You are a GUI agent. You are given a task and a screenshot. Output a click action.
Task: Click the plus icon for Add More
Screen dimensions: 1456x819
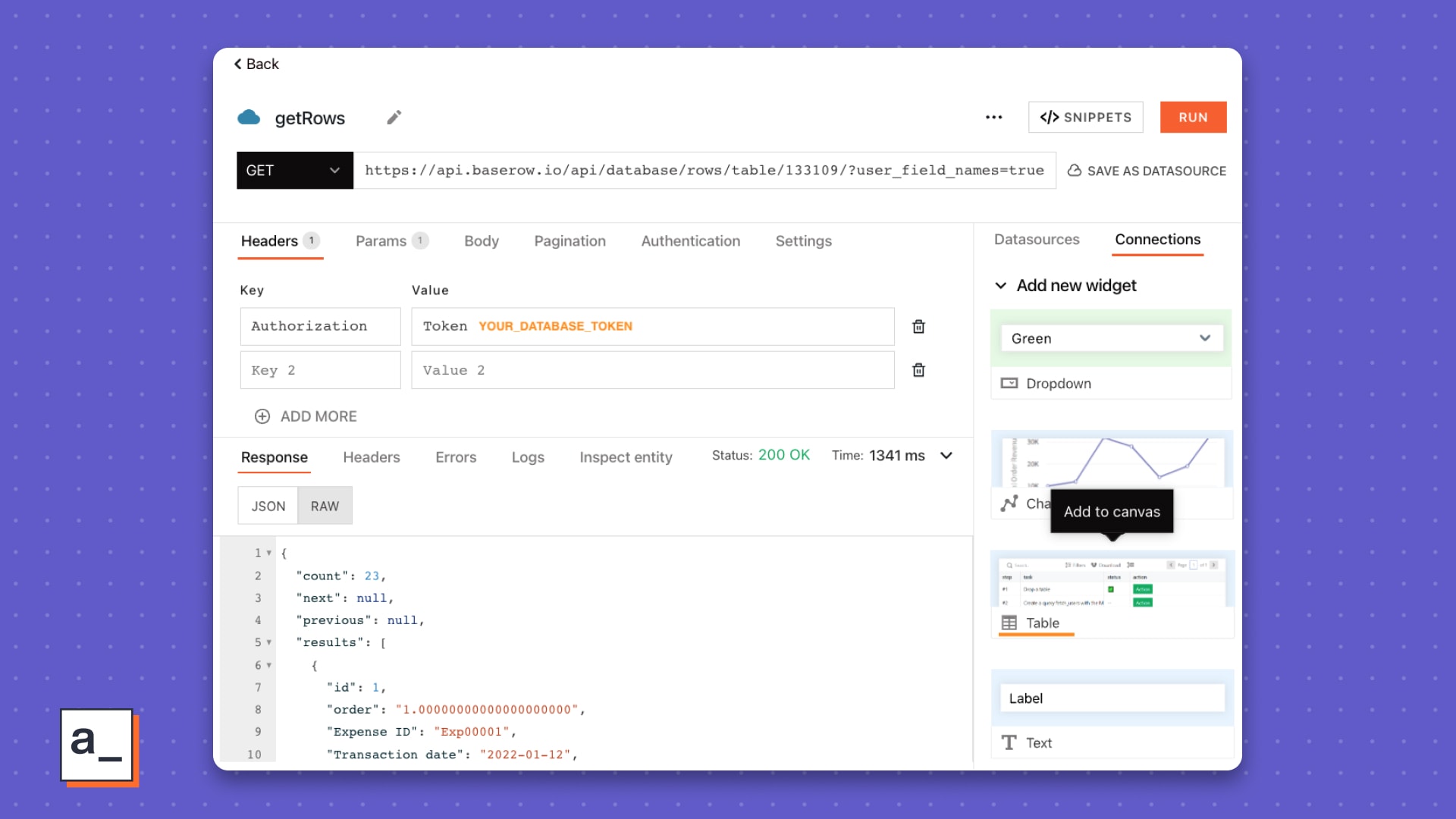262,416
